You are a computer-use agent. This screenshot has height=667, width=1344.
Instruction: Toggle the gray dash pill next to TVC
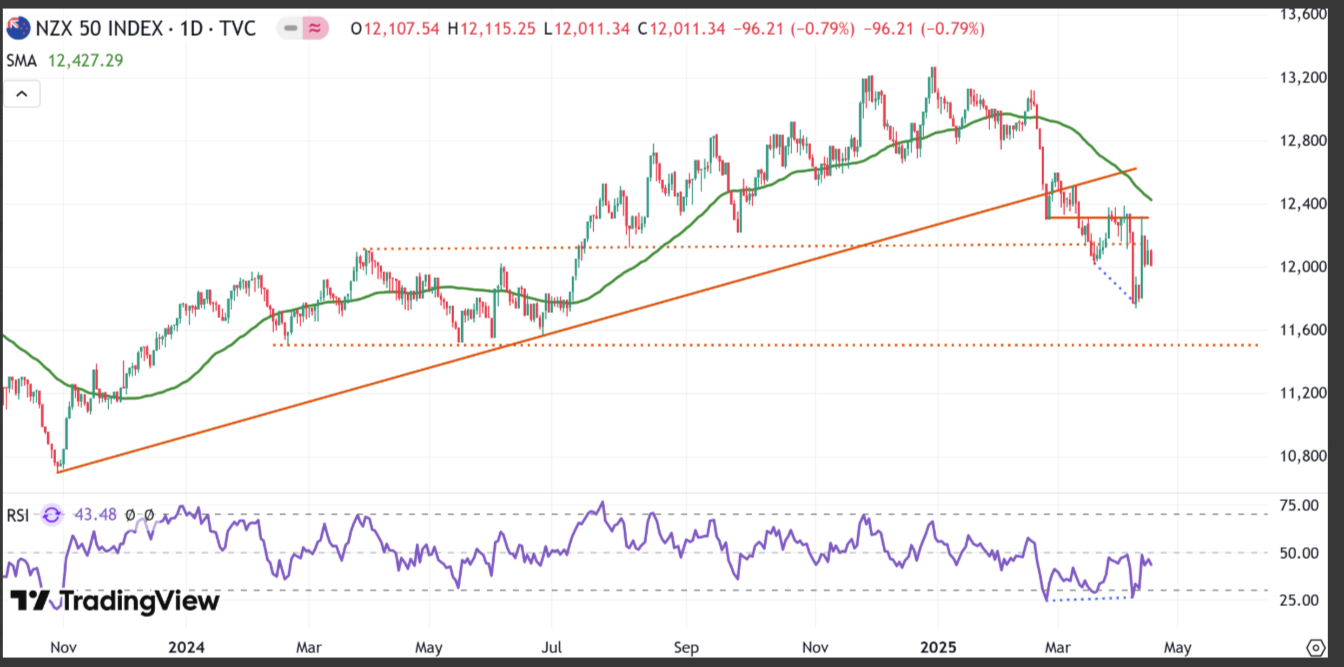click(290, 29)
